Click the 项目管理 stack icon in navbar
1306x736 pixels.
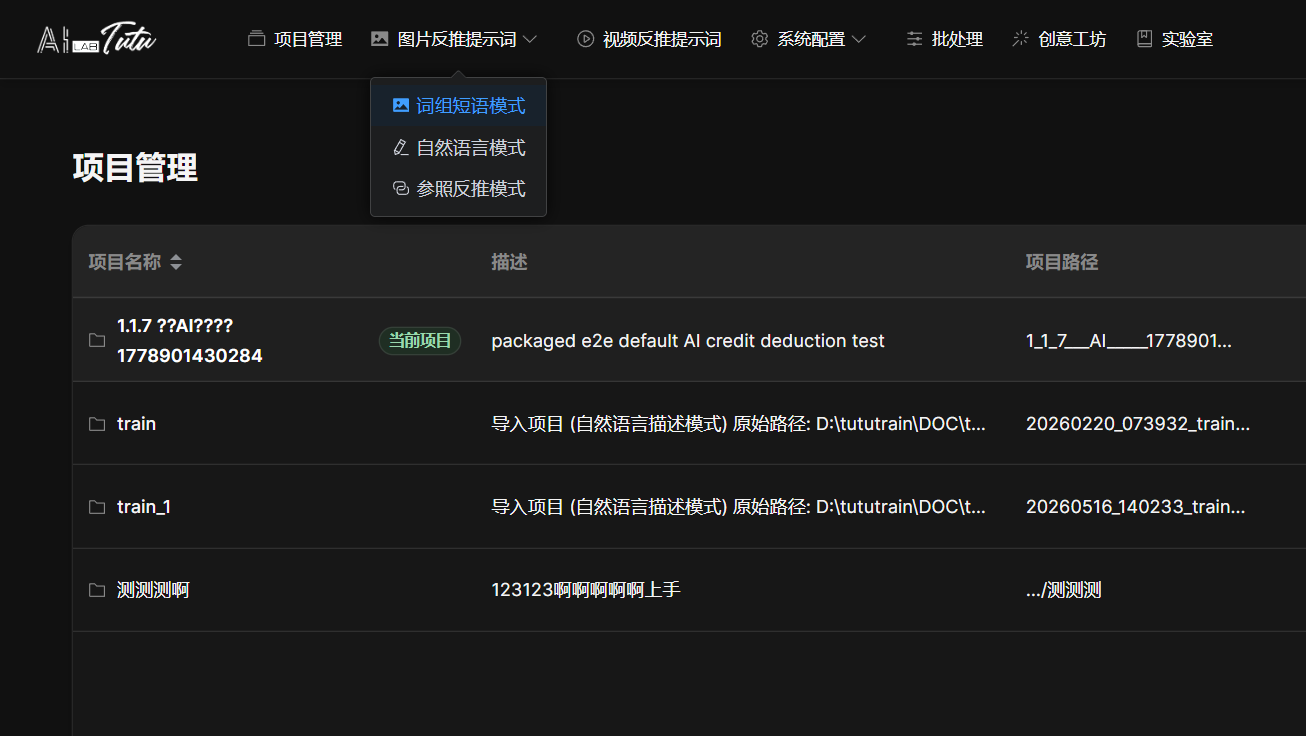pyautogui.click(x=257, y=39)
